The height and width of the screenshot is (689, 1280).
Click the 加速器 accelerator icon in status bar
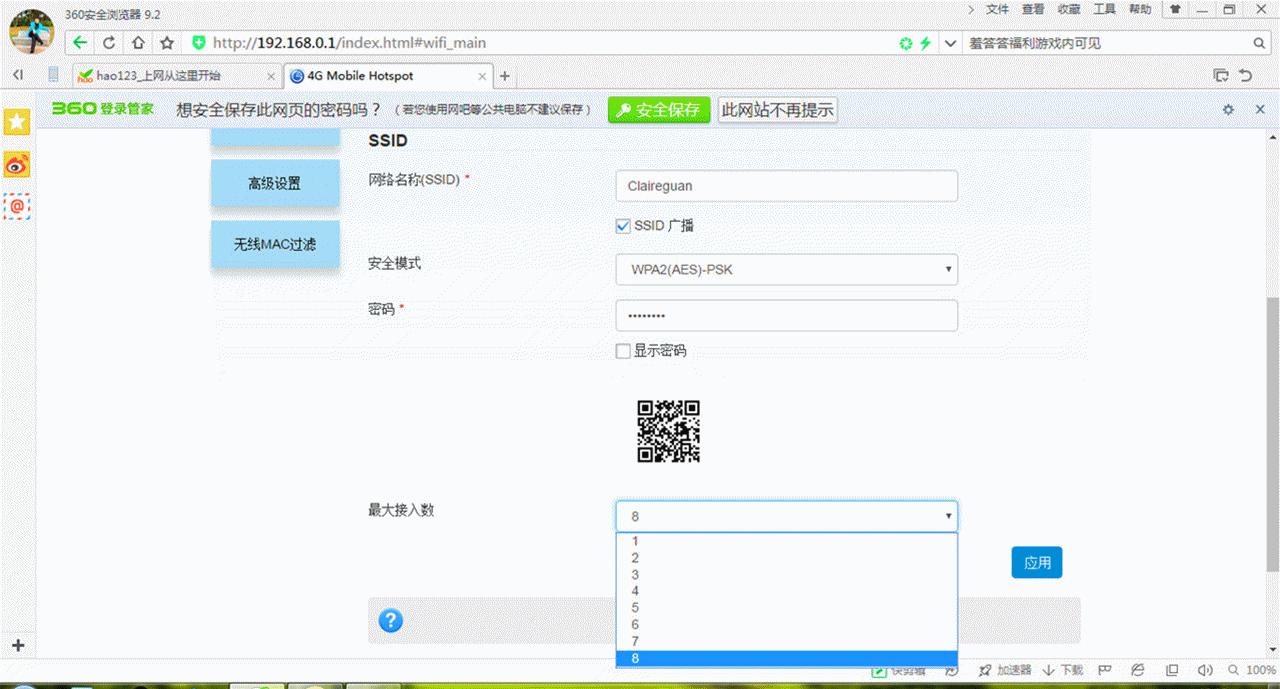coord(1002,670)
